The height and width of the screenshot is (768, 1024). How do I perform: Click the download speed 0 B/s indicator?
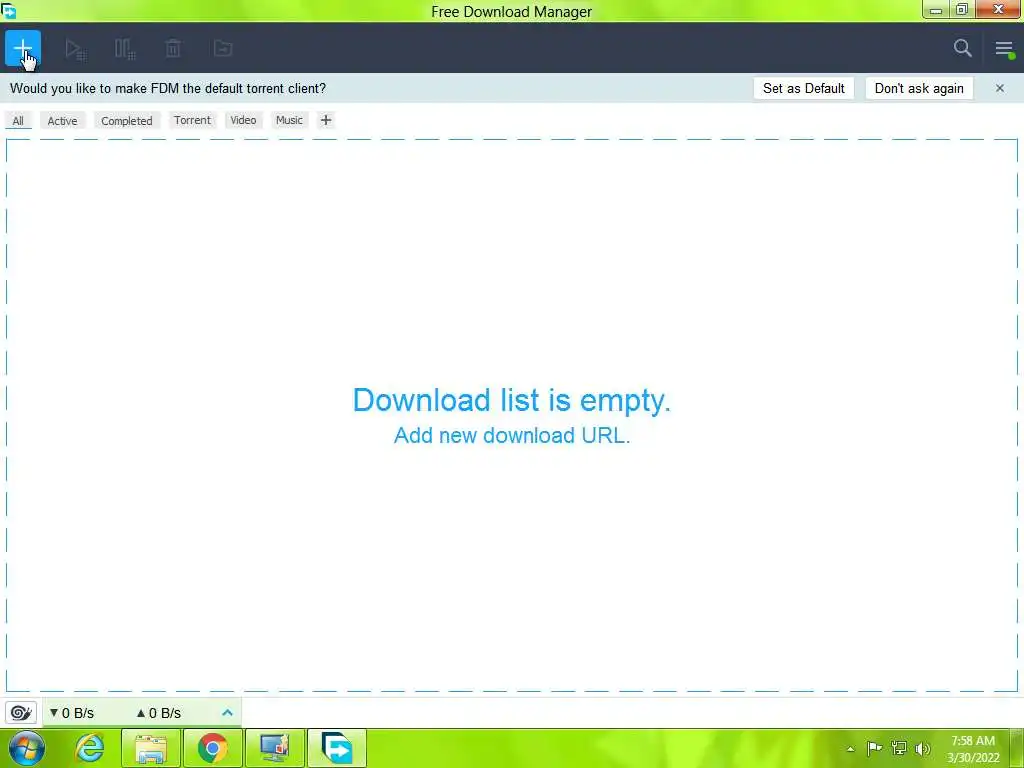72,713
